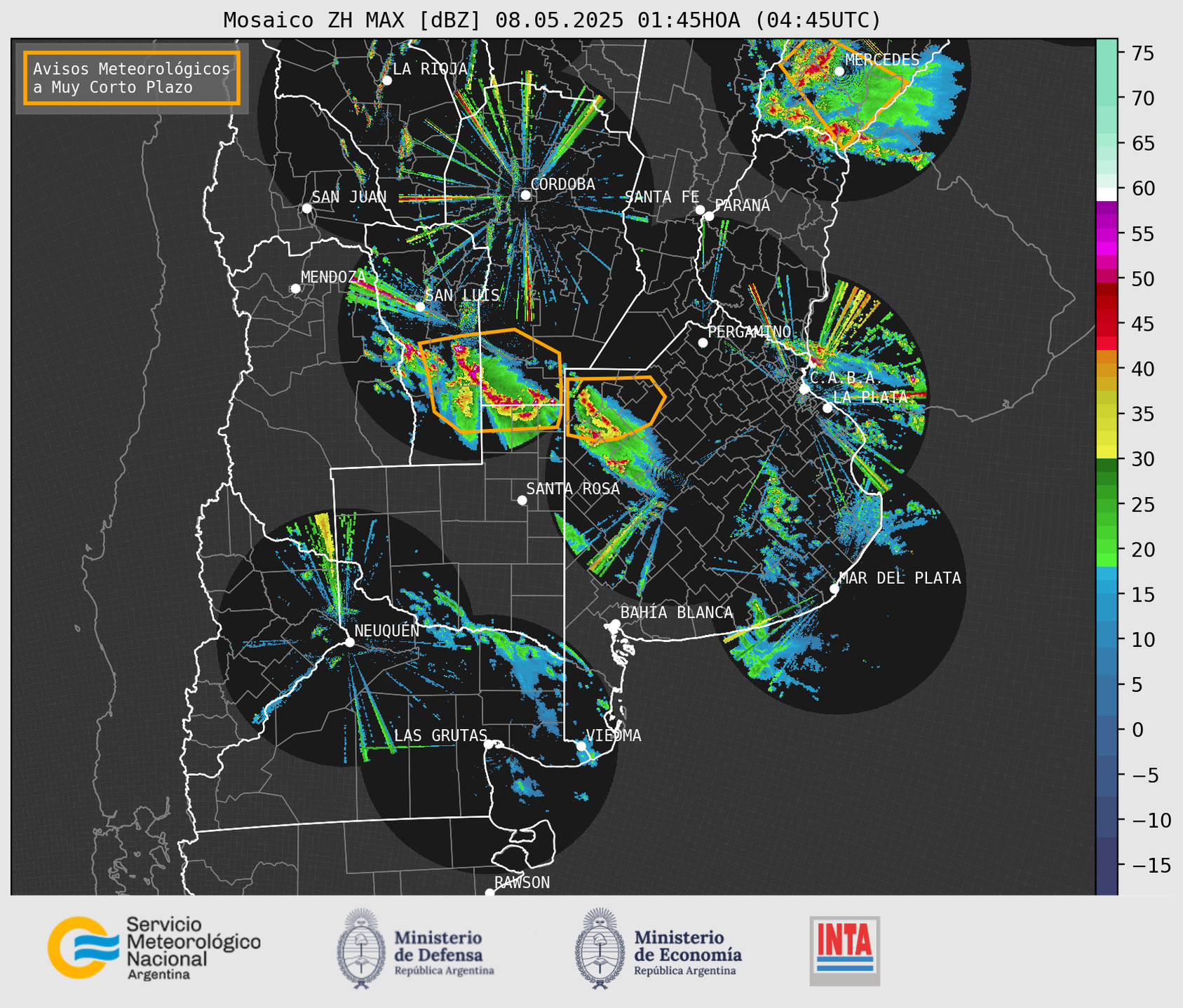Click the La Plata city marker

point(827,408)
